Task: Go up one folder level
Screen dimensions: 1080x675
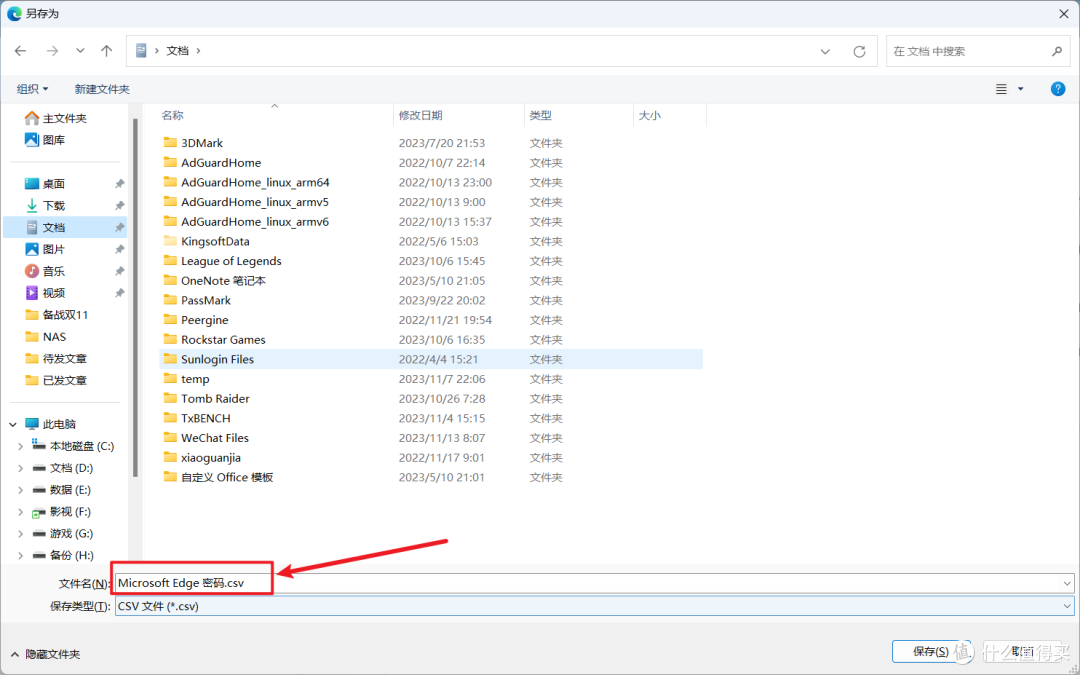Action: (x=106, y=51)
